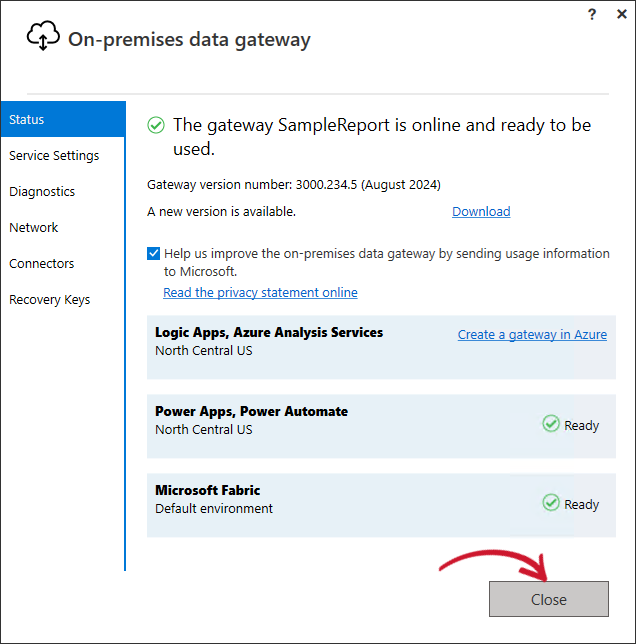Viewport: 636px width, 644px height.
Task: Click the cloud gateway logo icon
Action: coord(43,38)
